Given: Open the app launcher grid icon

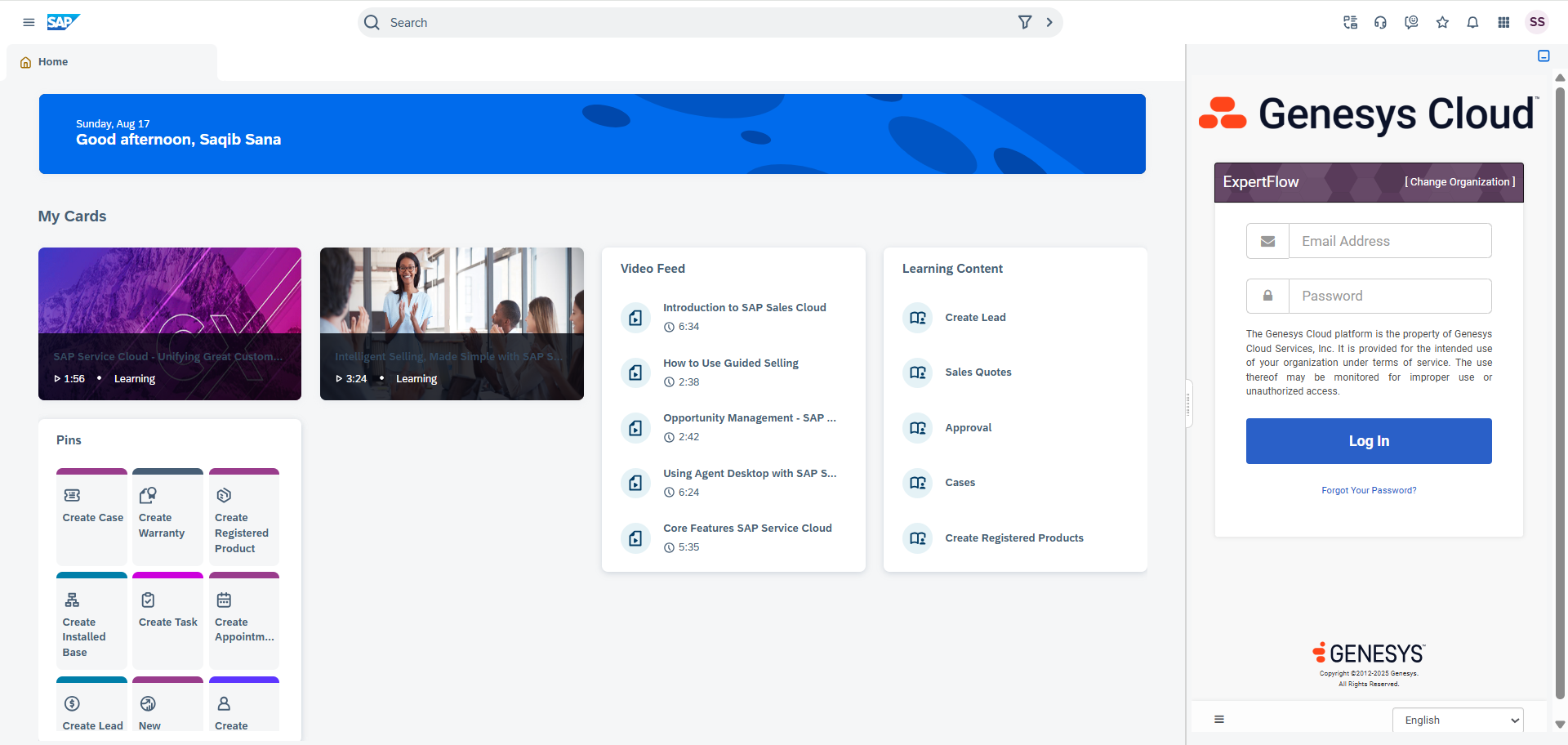Looking at the screenshot, I should click(x=1503, y=22).
